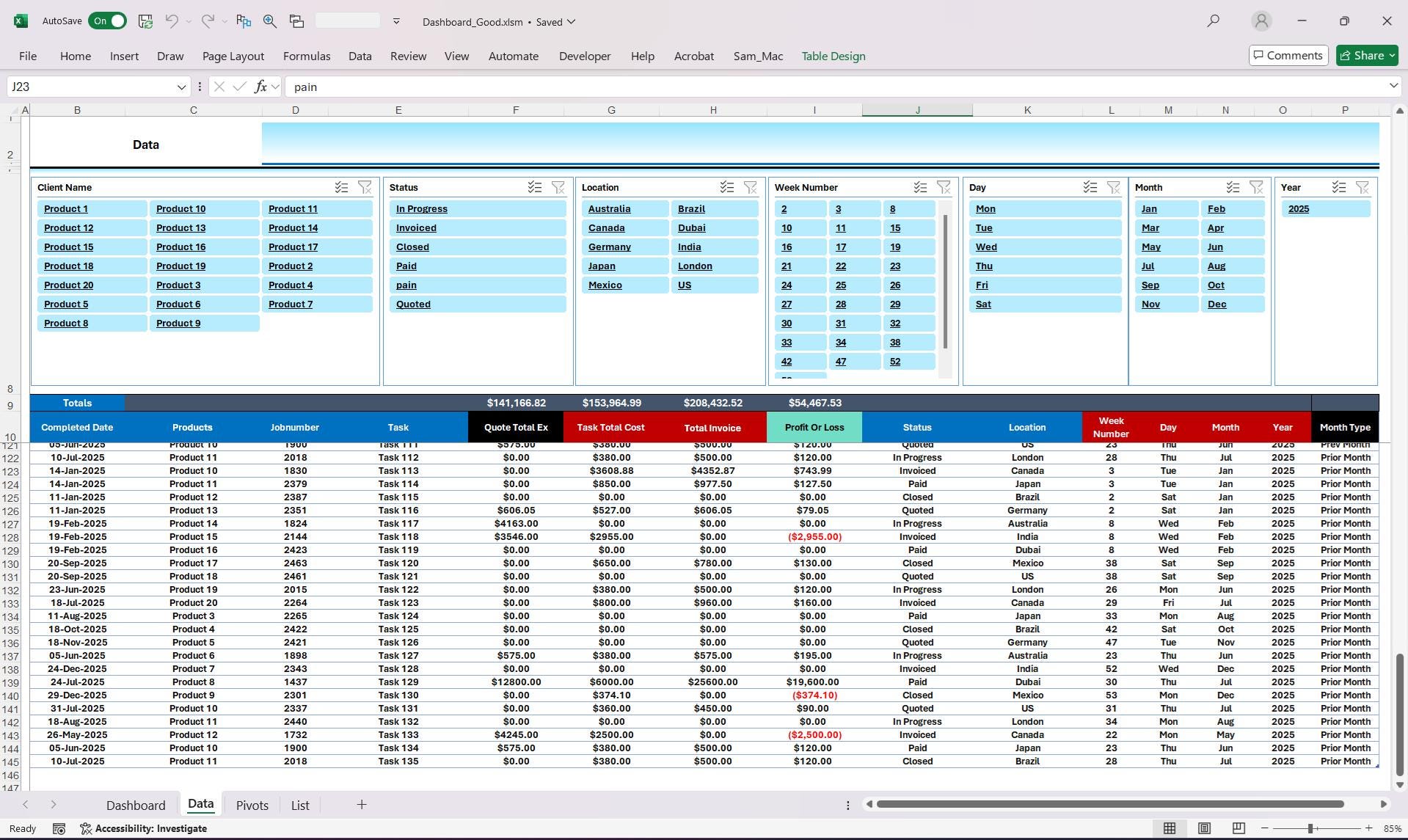Switch to Page Layout view in status bar
This screenshot has height=840, width=1408.
(1204, 828)
